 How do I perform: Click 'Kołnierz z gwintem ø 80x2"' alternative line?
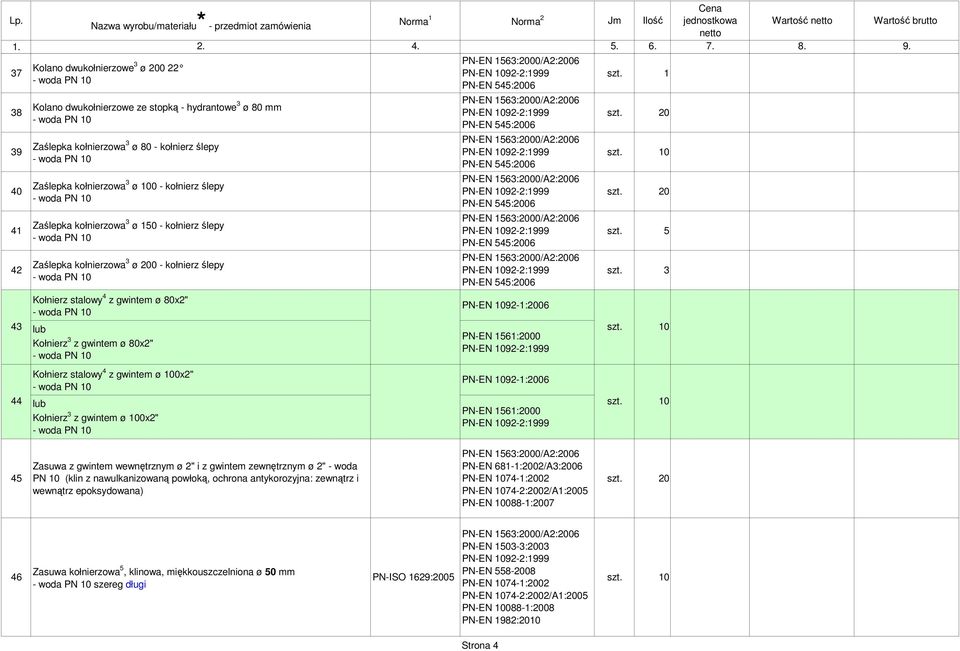[x=92, y=344]
